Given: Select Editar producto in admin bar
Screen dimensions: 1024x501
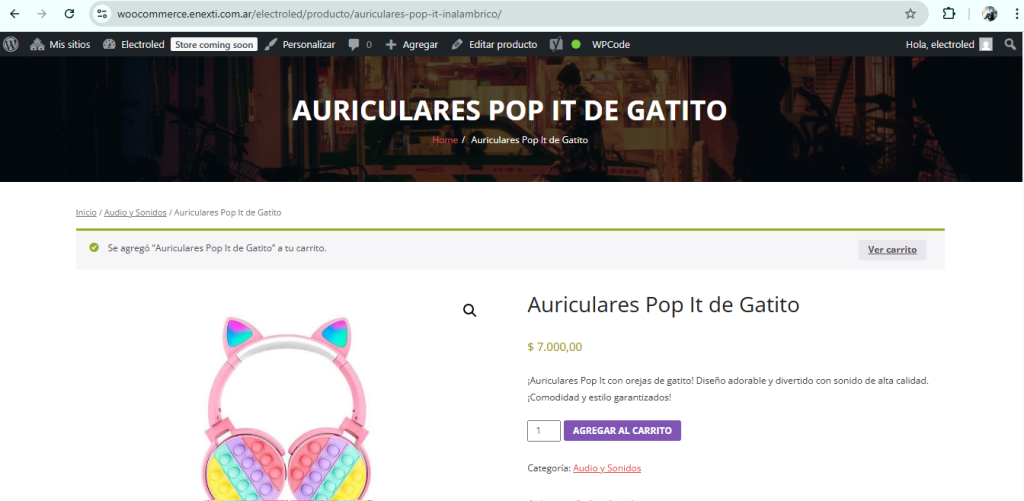Looking at the screenshot, I should (494, 44).
